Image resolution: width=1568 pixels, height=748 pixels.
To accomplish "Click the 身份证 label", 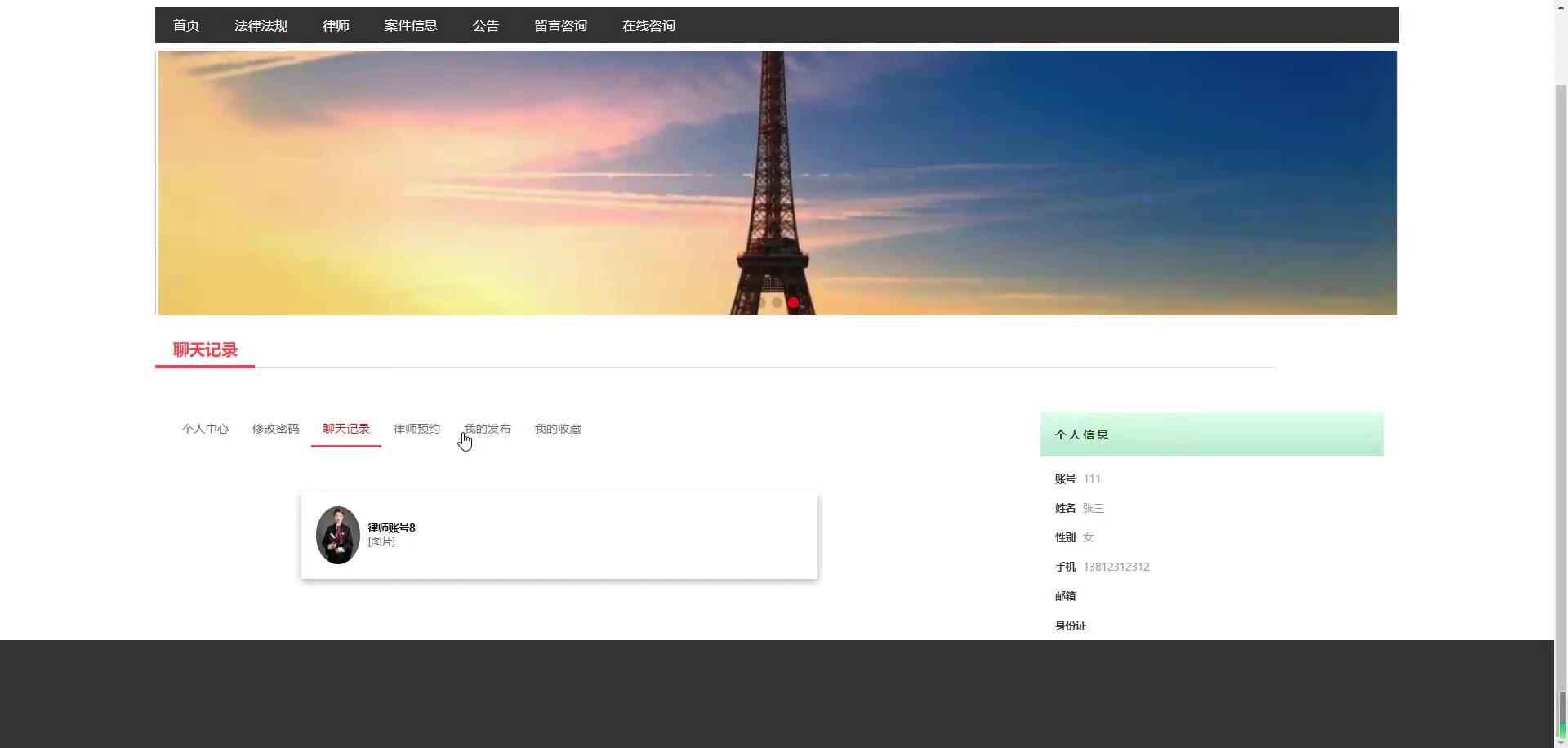I will tap(1070, 626).
